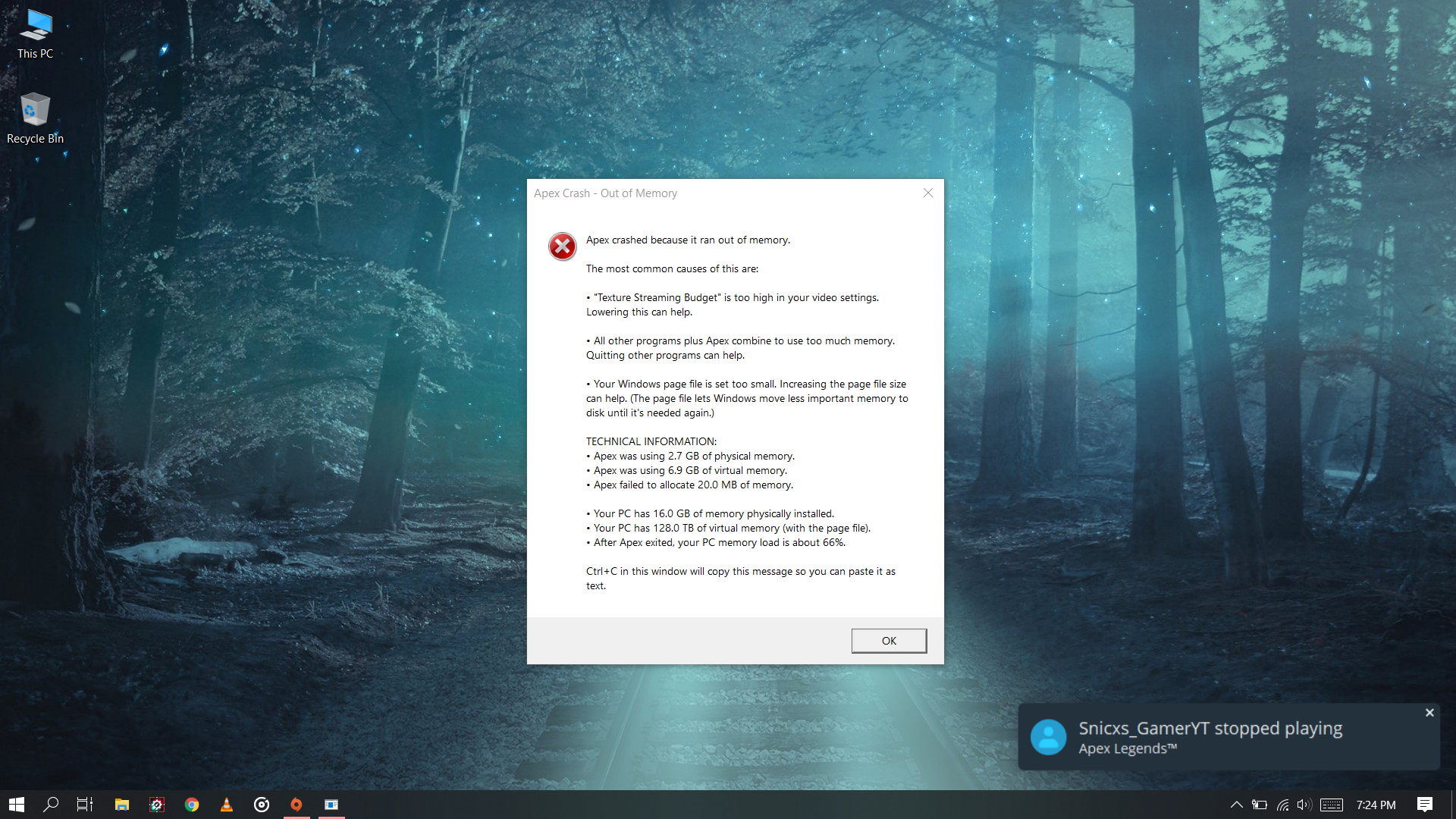Click the Snicxs_GamerYT avatar in the notification
The height and width of the screenshot is (819, 1456).
coord(1049,737)
